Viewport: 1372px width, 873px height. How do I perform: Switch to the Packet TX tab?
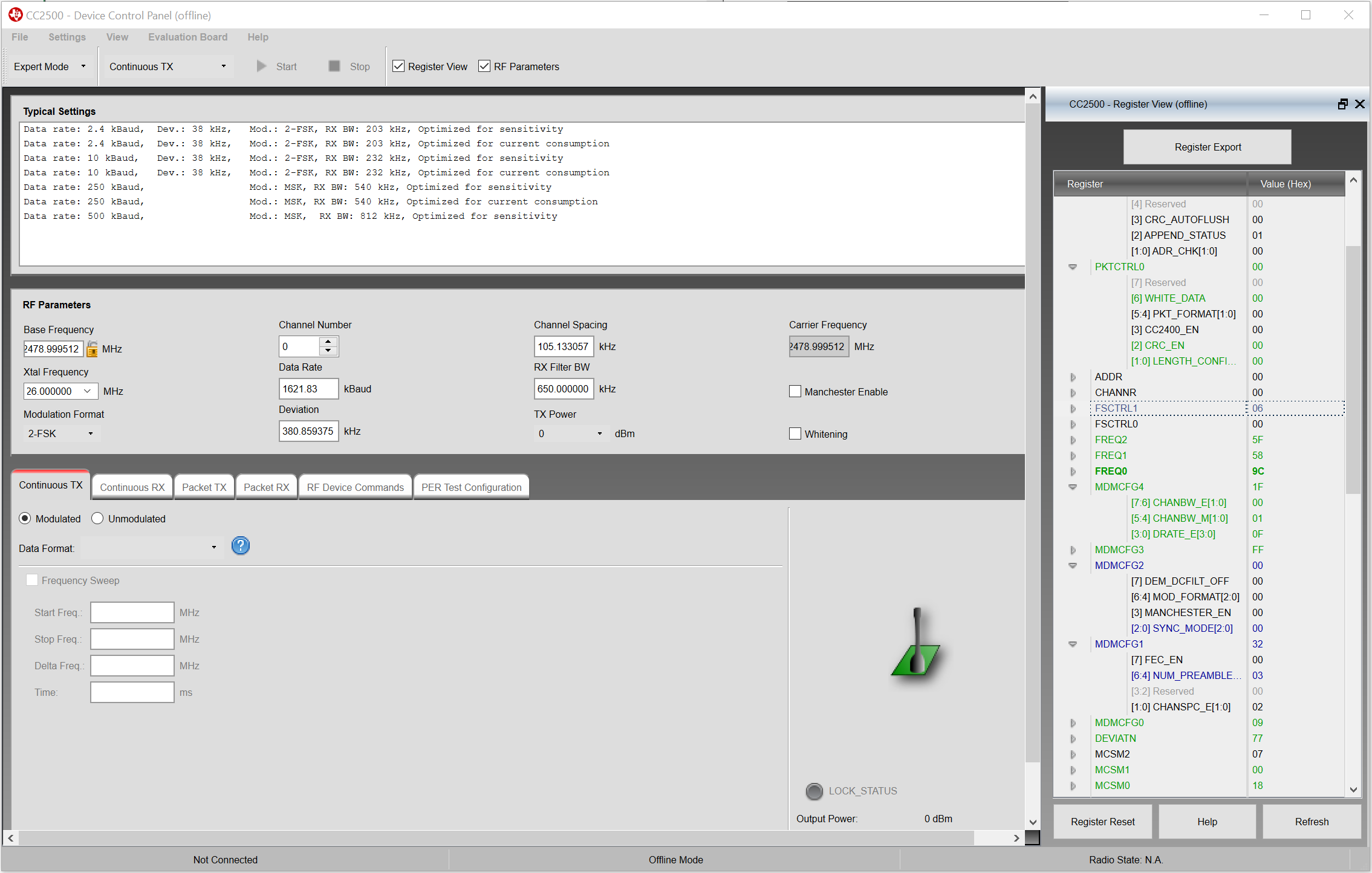[204, 487]
